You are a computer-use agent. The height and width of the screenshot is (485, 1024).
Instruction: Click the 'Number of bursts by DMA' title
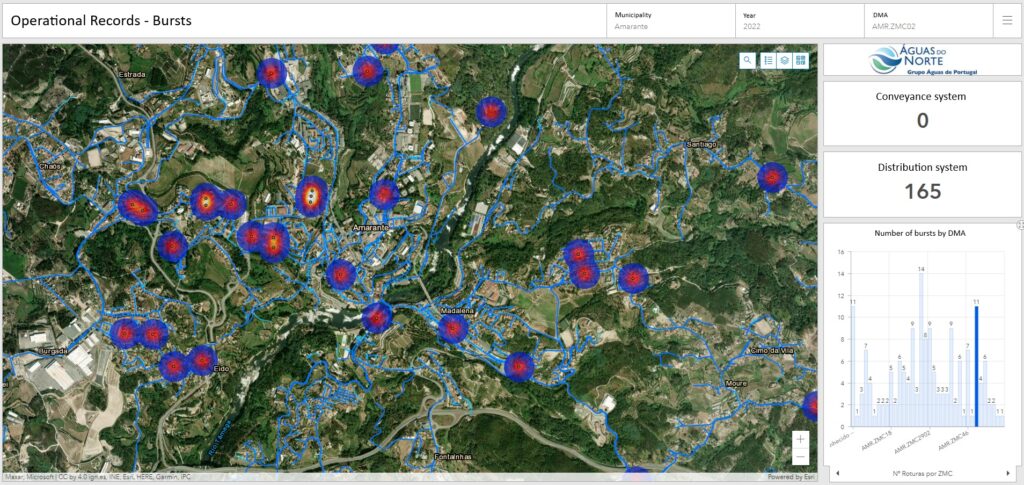(920, 233)
